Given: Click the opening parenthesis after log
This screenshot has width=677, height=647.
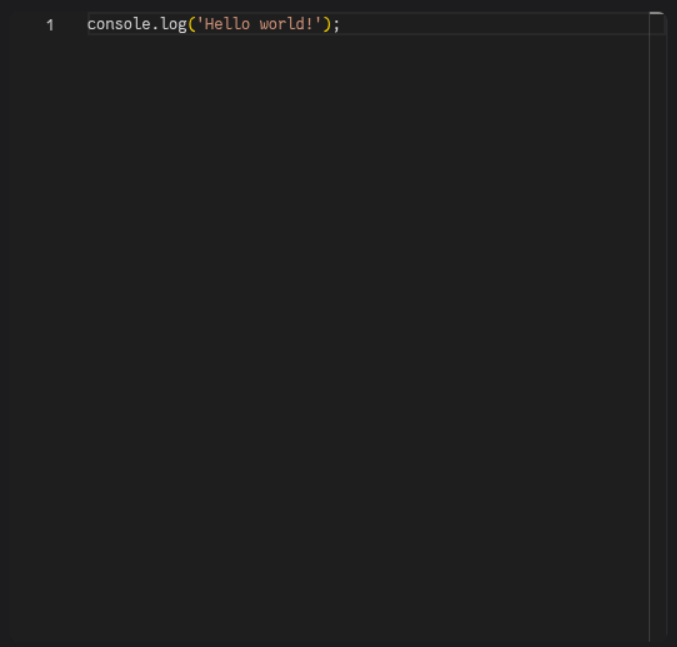Looking at the screenshot, I should click(x=191, y=24).
